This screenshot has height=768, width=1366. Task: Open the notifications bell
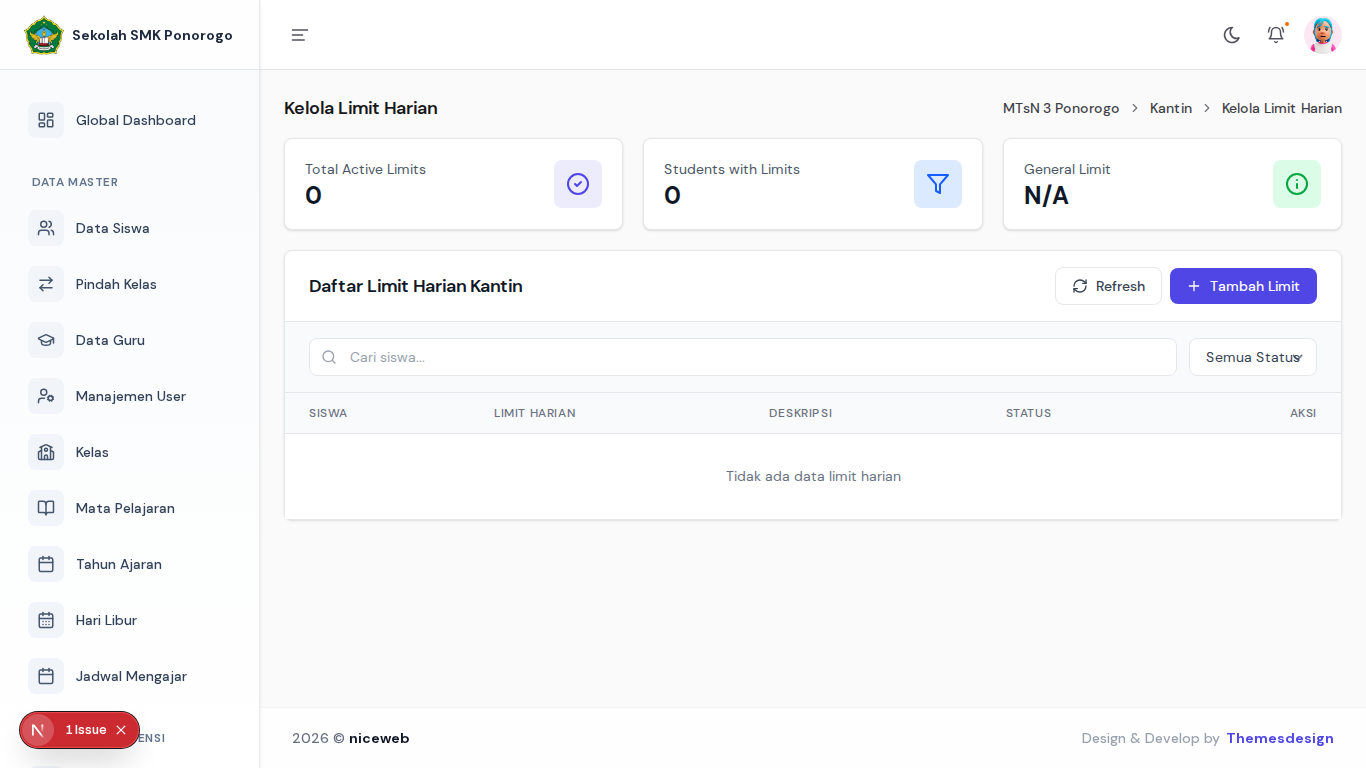pos(1276,35)
